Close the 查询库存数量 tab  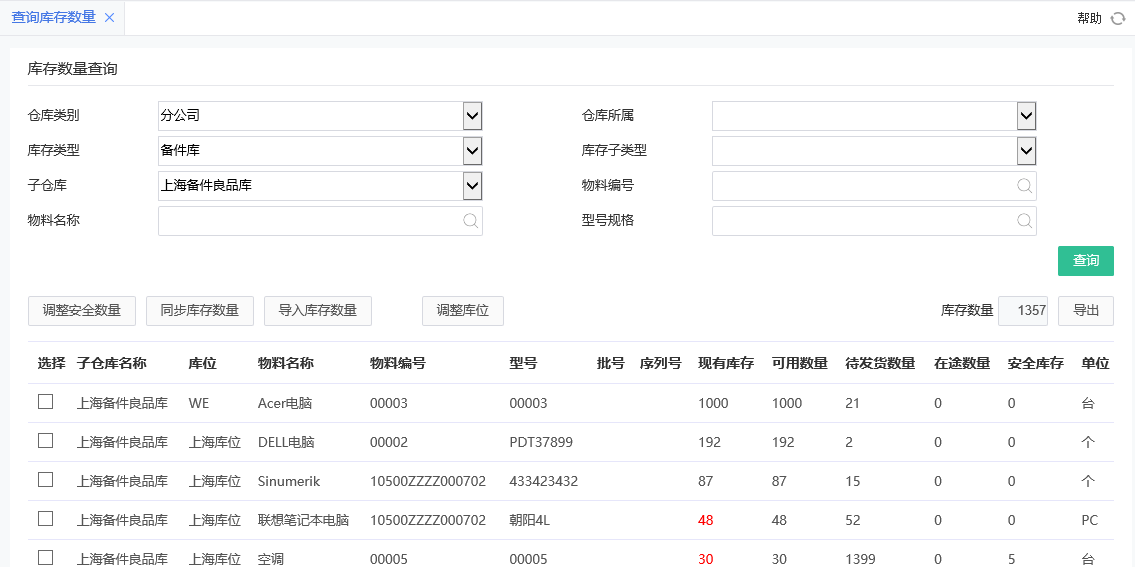(x=109, y=18)
